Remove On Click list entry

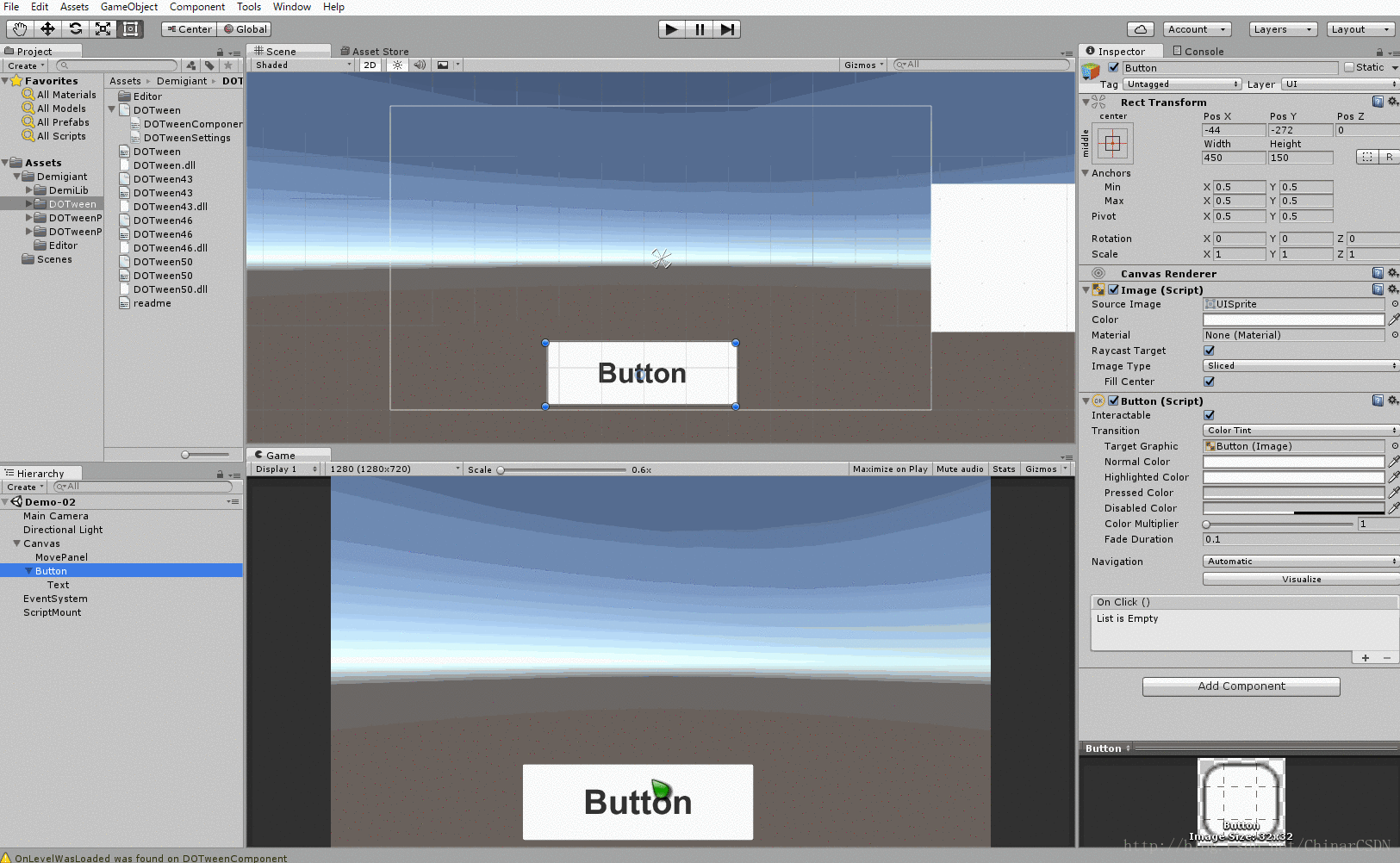(1387, 658)
